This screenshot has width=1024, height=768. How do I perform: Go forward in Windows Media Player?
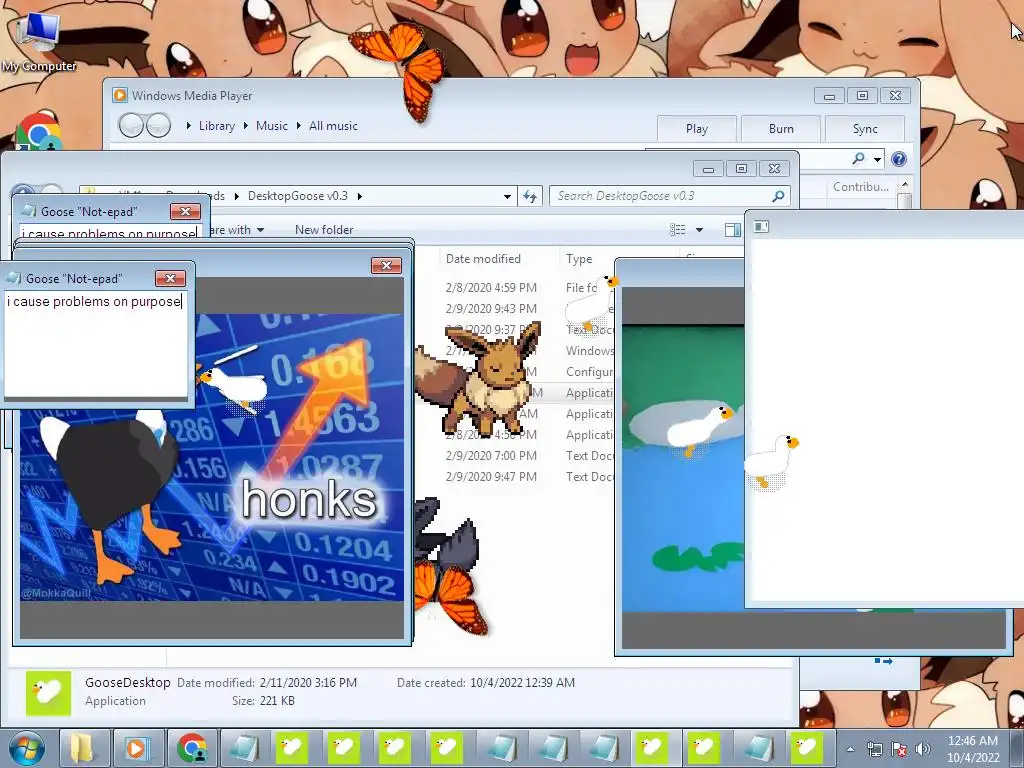pyautogui.click(x=158, y=125)
